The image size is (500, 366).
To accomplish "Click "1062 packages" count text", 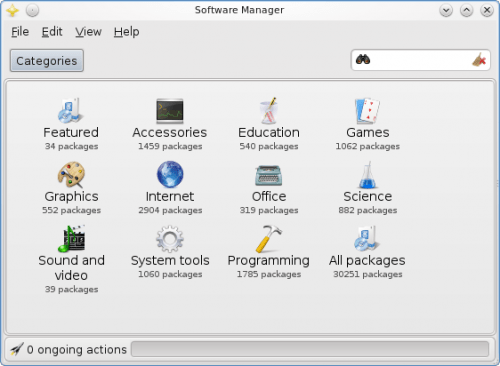I will pos(367,146).
